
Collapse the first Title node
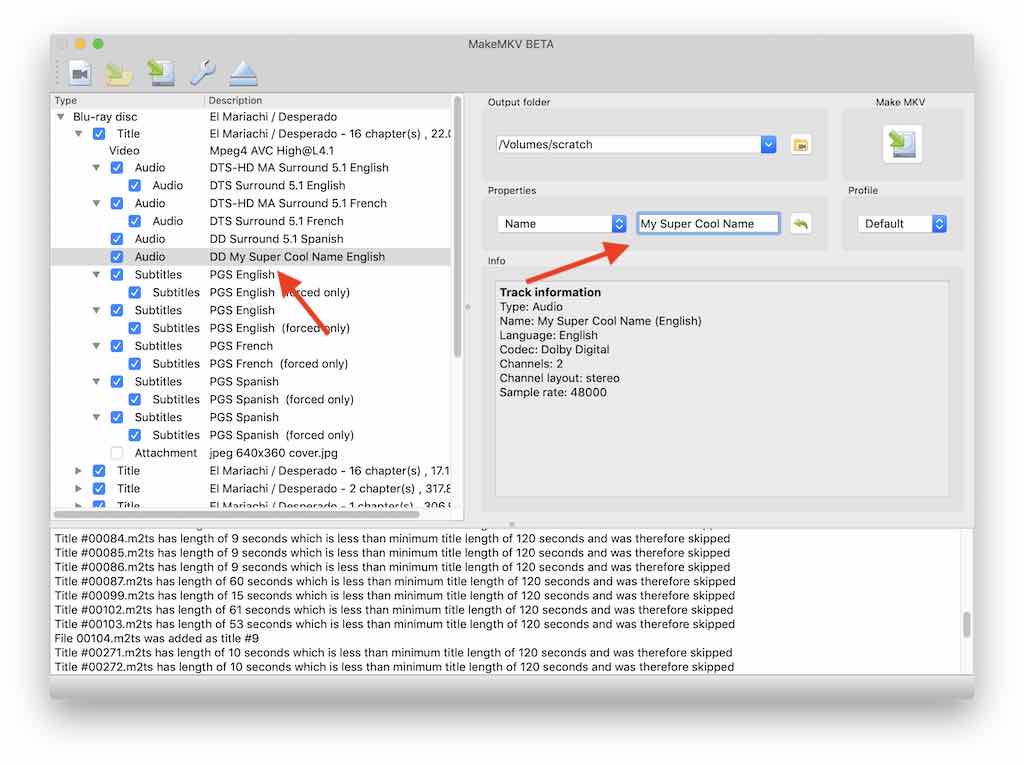point(78,133)
